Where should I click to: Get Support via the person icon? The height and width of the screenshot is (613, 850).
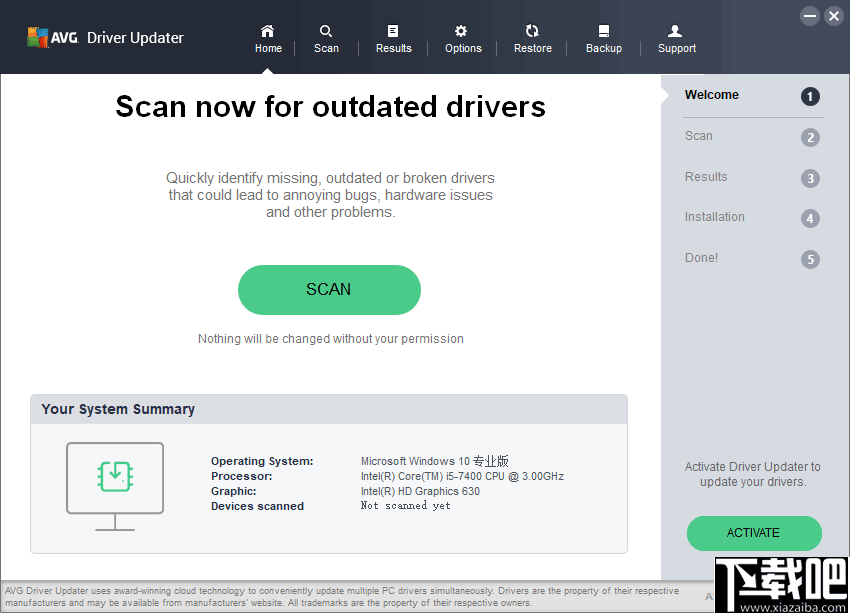(676, 38)
